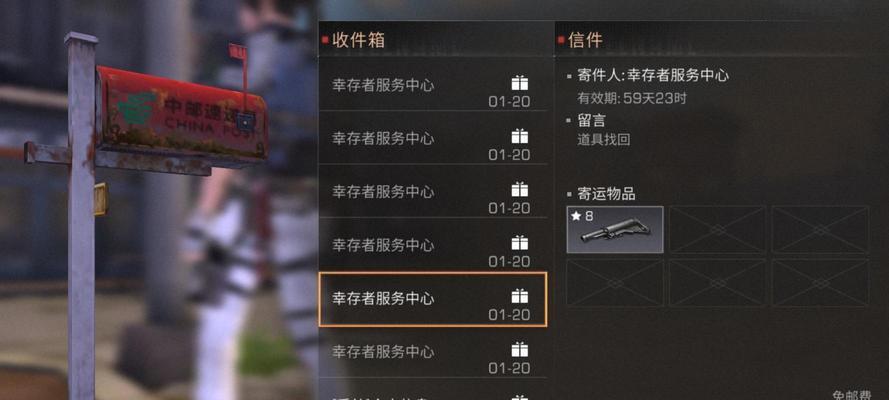Select the fourth 幸存者服务中心 mail entry

[x=433, y=244]
